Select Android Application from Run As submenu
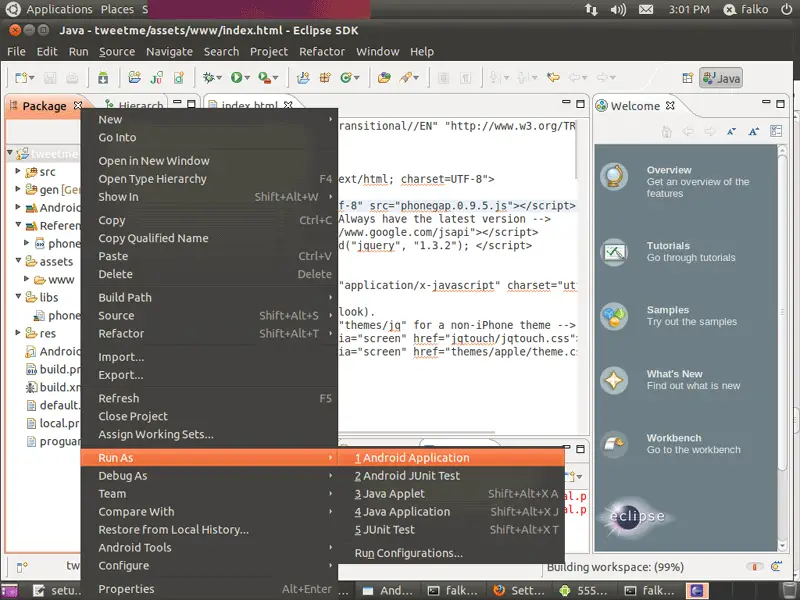 pyautogui.click(x=451, y=458)
